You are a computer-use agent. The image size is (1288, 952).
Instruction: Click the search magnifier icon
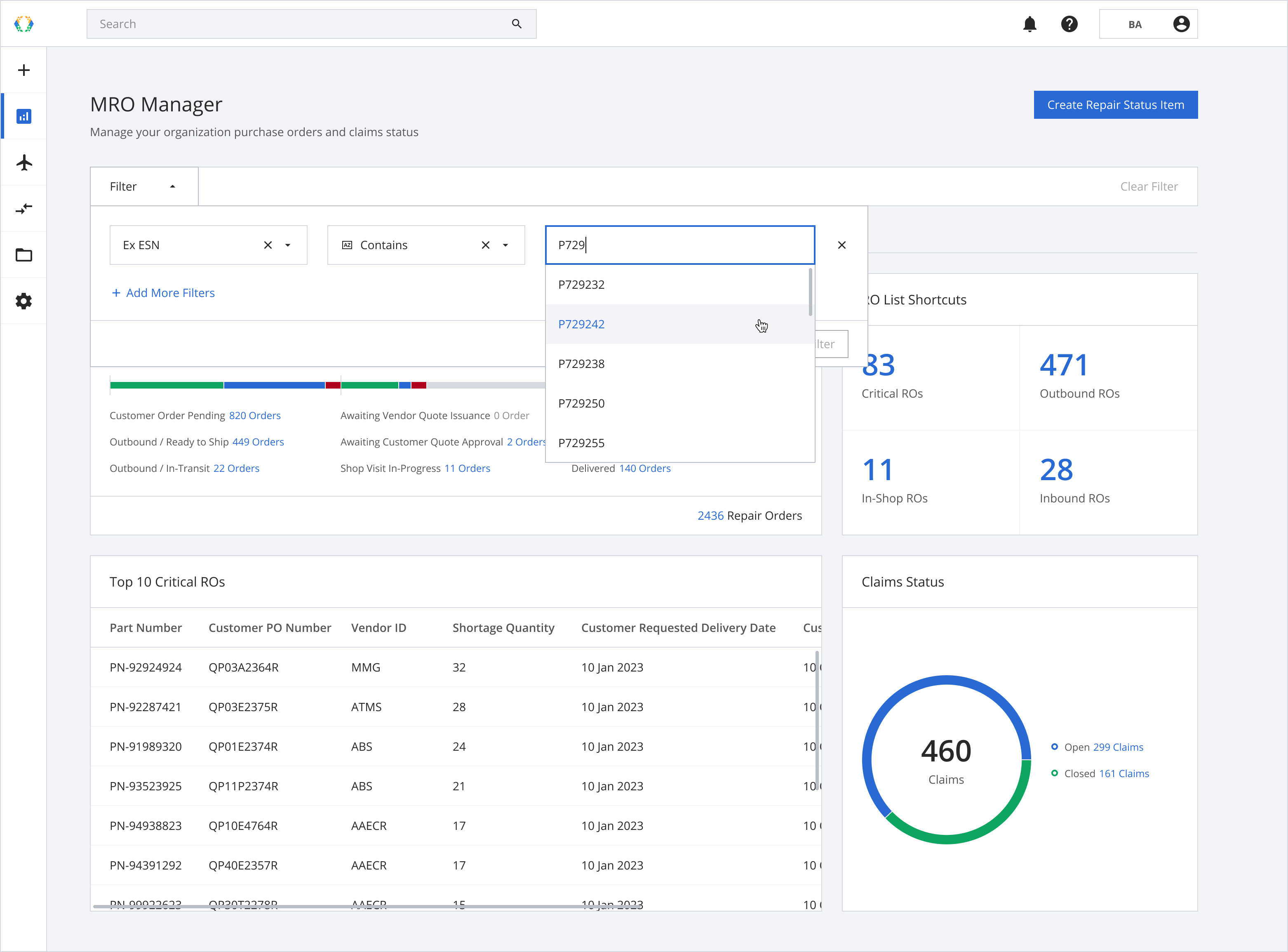click(x=517, y=24)
